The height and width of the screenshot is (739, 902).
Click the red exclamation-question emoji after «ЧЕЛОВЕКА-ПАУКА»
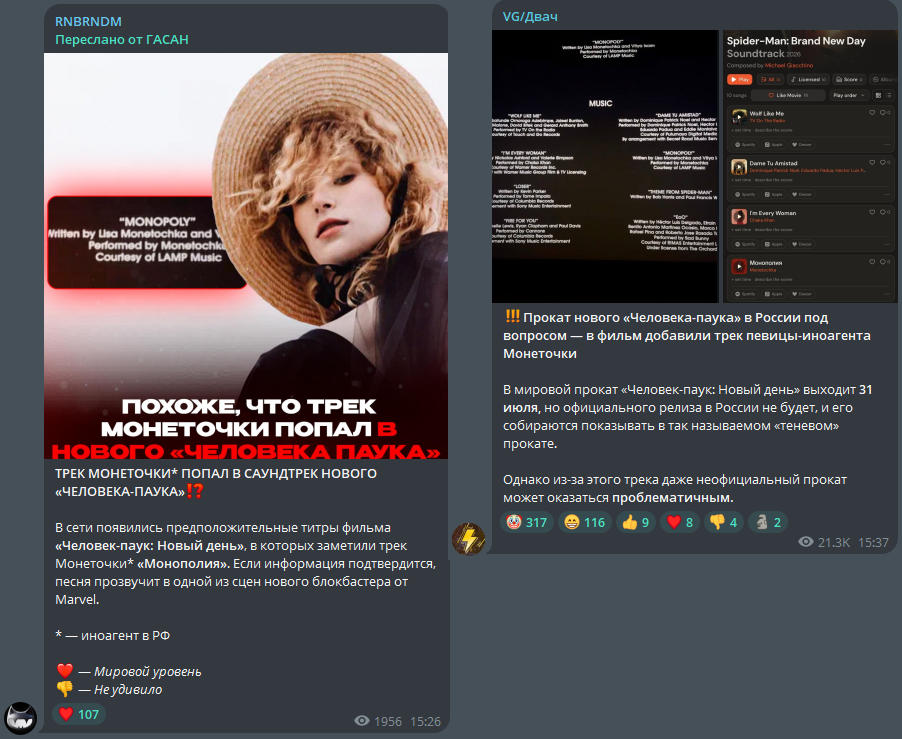[195, 491]
